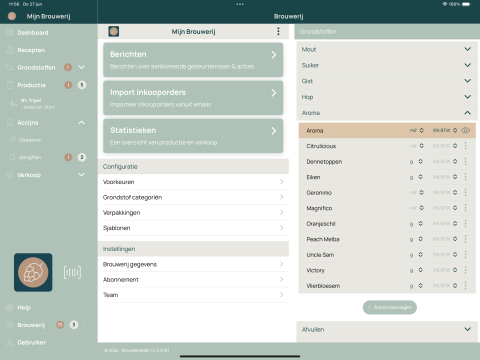
Task: Click the brewery avatar in header
Action: click(12, 16)
